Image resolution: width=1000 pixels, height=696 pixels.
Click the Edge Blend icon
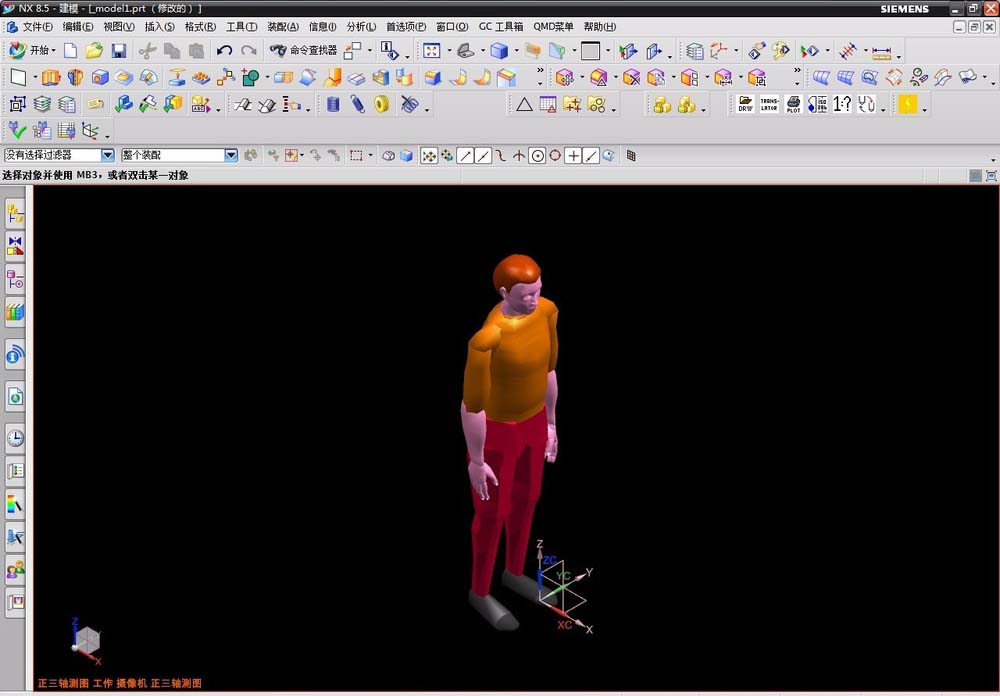tap(433, 78)
